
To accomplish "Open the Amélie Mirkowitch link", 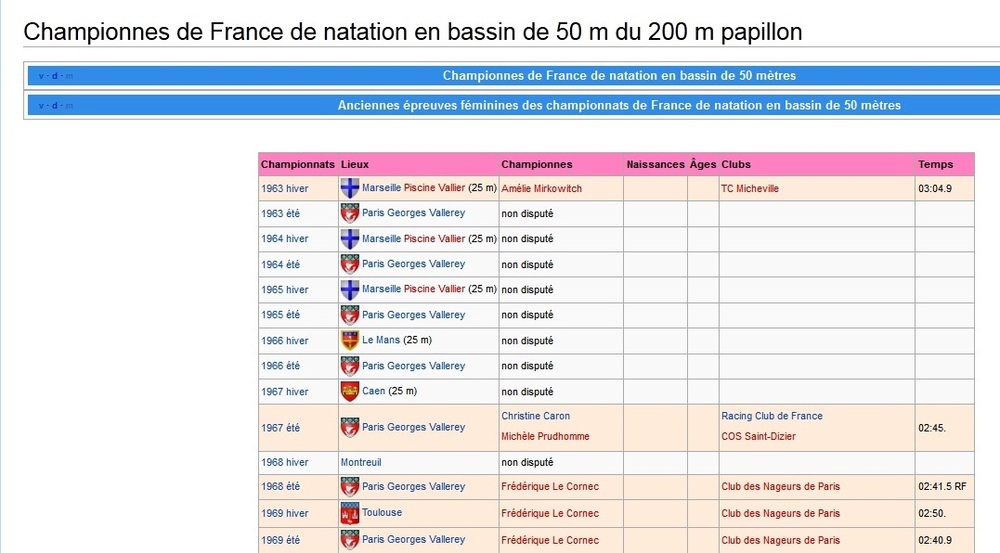I will 541,188.
